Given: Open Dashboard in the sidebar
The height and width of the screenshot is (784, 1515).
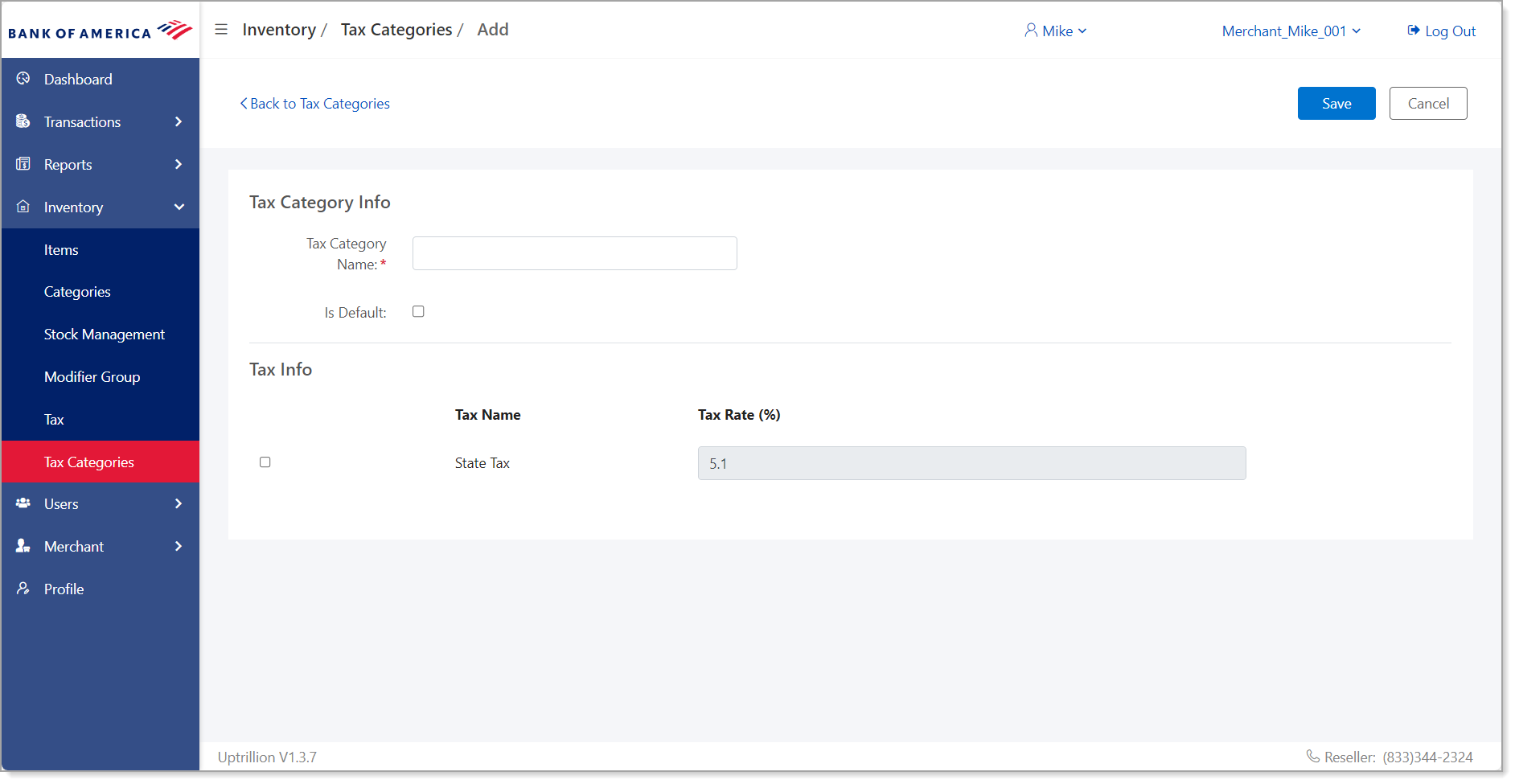Looking at the screenshot, I should coord(101,79).
